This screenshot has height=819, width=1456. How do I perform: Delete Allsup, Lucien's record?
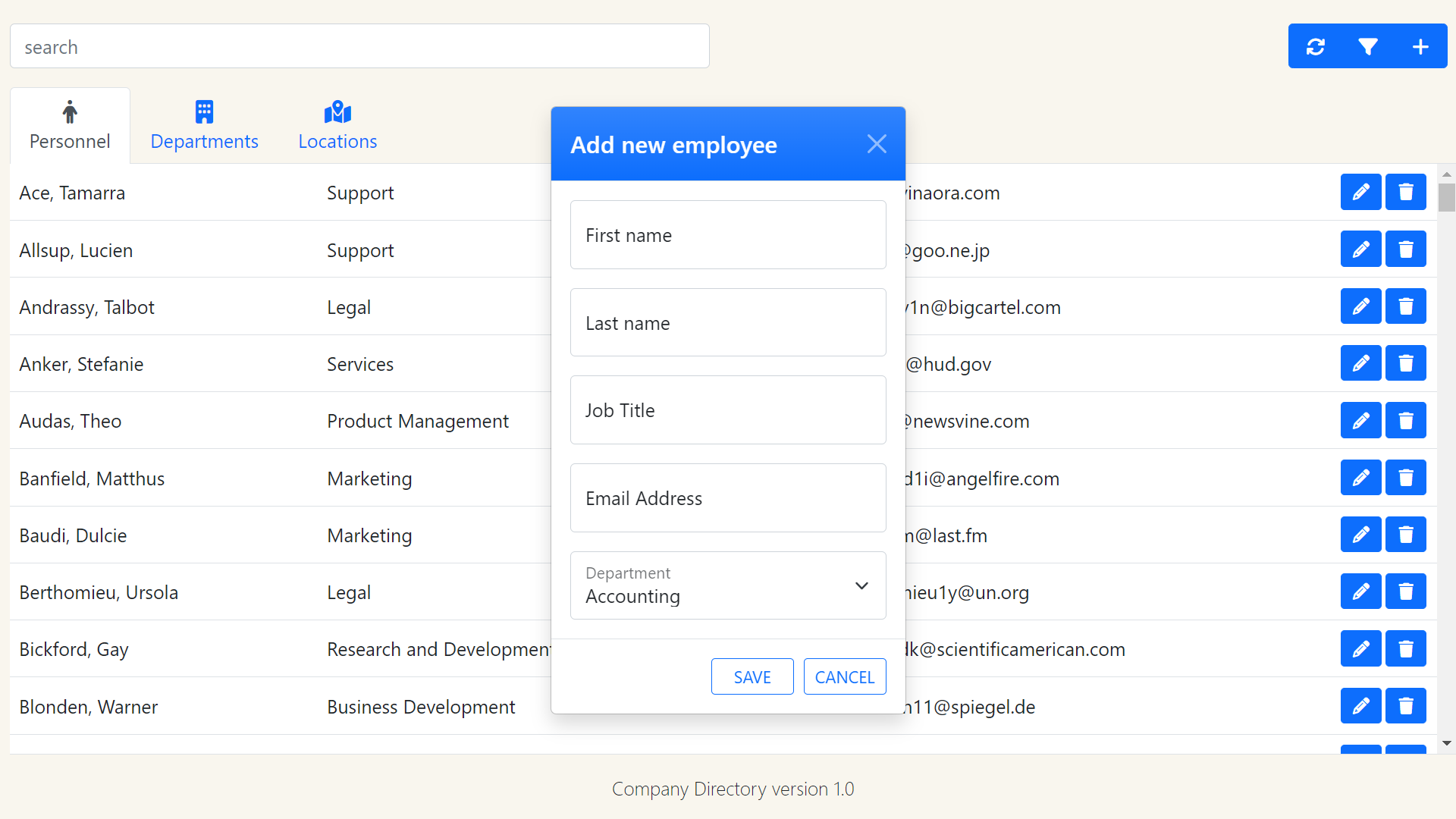pyautogui.click(x=1405, y=249)
